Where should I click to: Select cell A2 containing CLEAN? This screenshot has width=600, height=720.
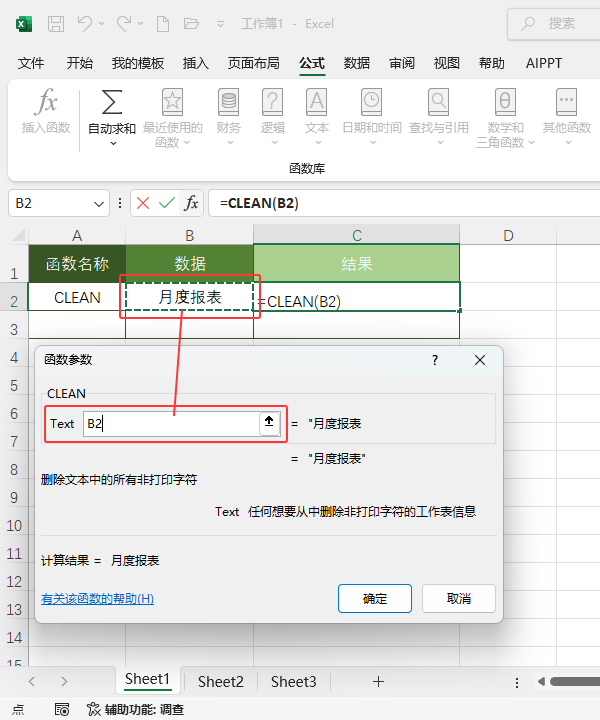pos(77,298)
